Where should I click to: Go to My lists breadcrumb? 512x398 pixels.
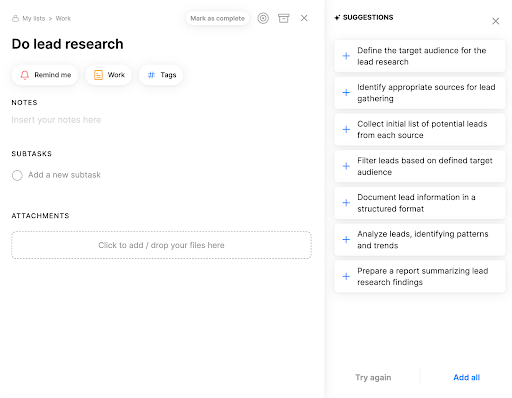point(34,18)
